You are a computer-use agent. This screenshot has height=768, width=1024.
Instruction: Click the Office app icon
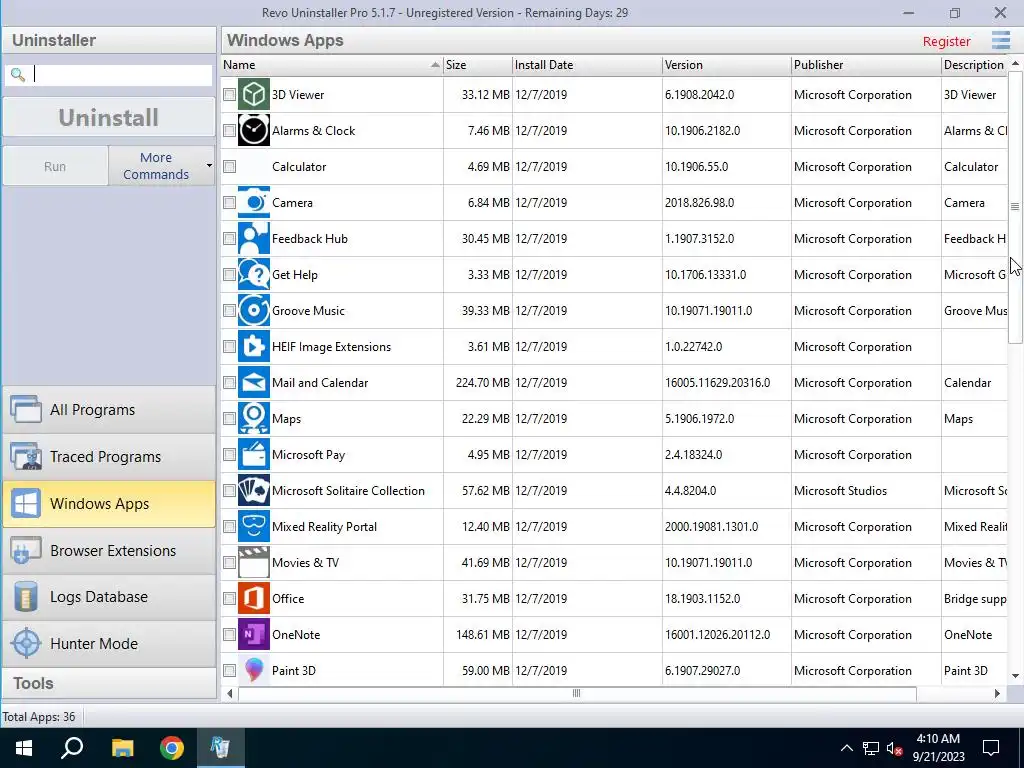(253, 598)
